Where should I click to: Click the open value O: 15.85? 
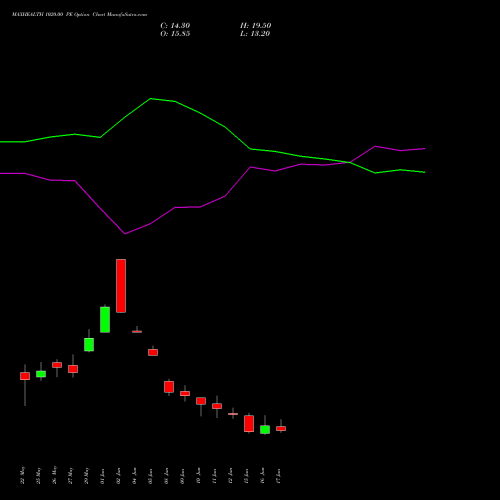coord(175,34)
